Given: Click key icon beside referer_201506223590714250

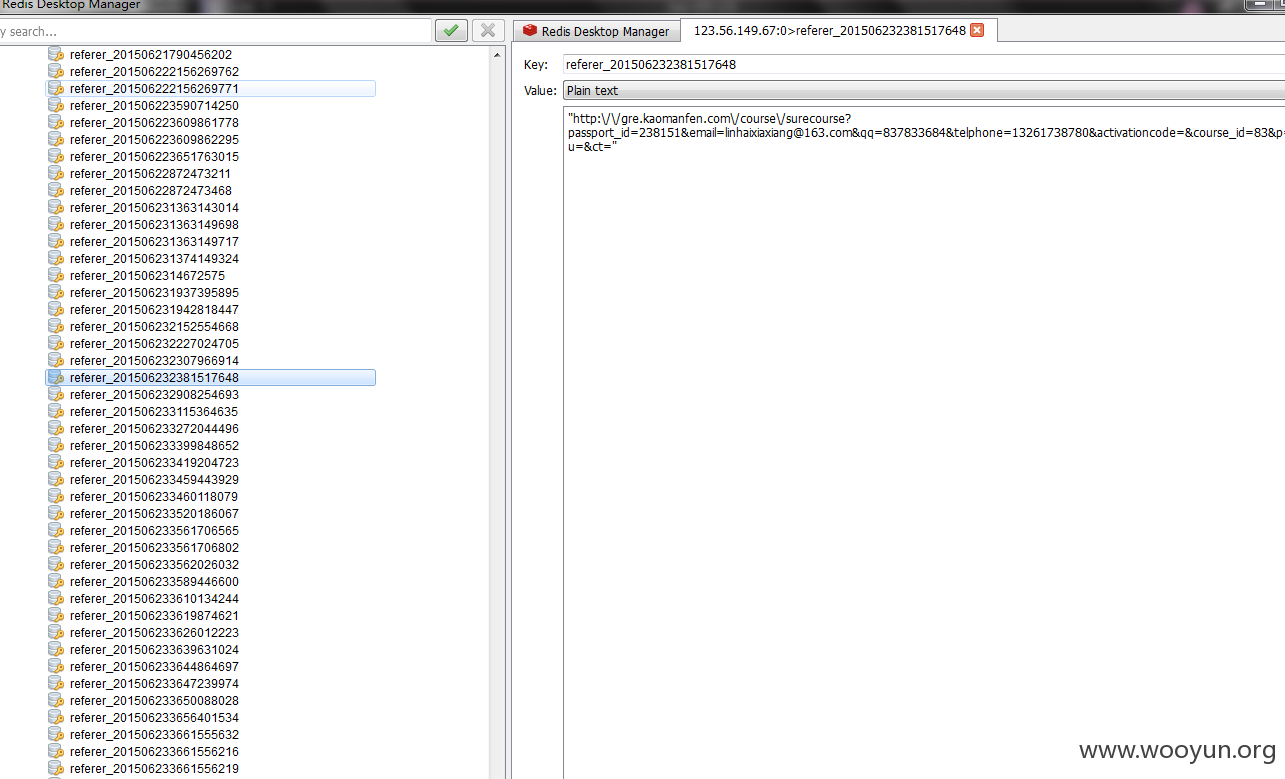Looking at the screenshot, I should point(56,106).
